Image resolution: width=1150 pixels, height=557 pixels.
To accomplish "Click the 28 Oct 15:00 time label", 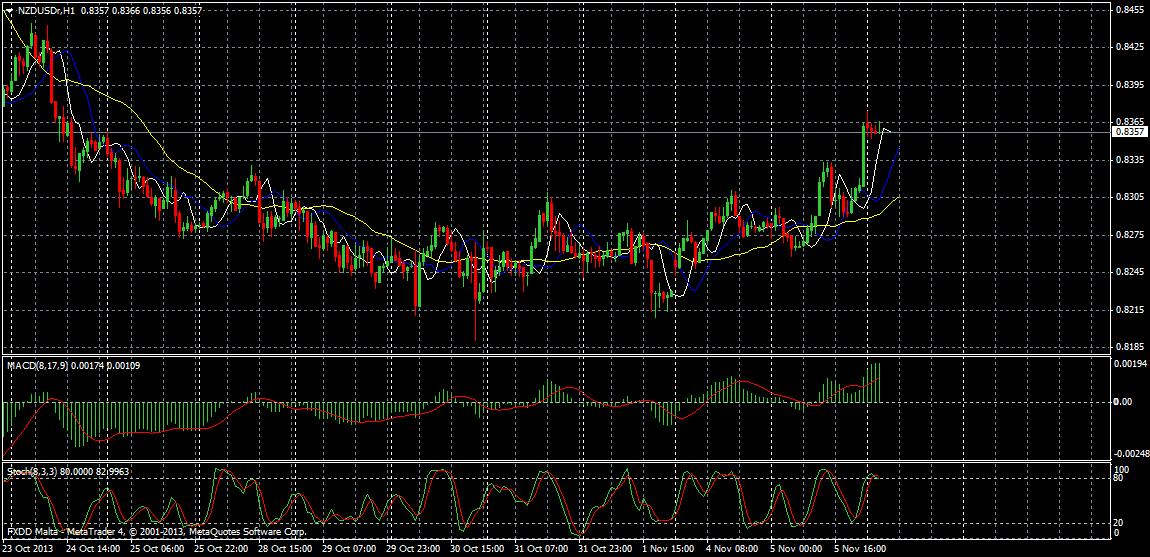I will click(x=286, y=549).
